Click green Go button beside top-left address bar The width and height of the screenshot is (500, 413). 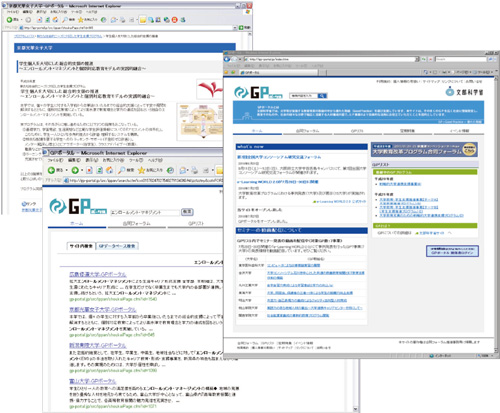[x=242, y=28]
